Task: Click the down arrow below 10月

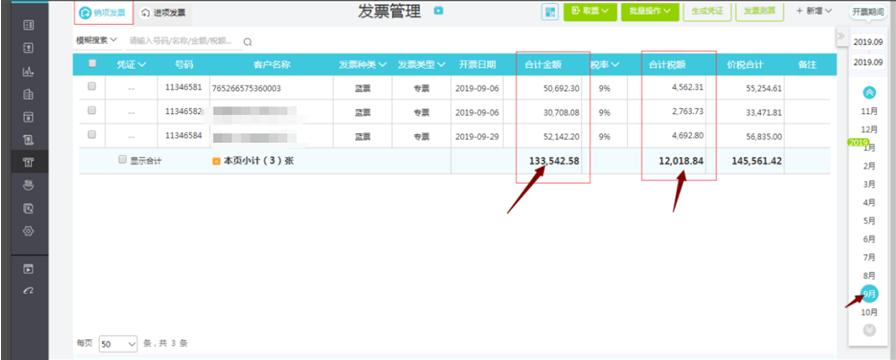Action: 869,330
